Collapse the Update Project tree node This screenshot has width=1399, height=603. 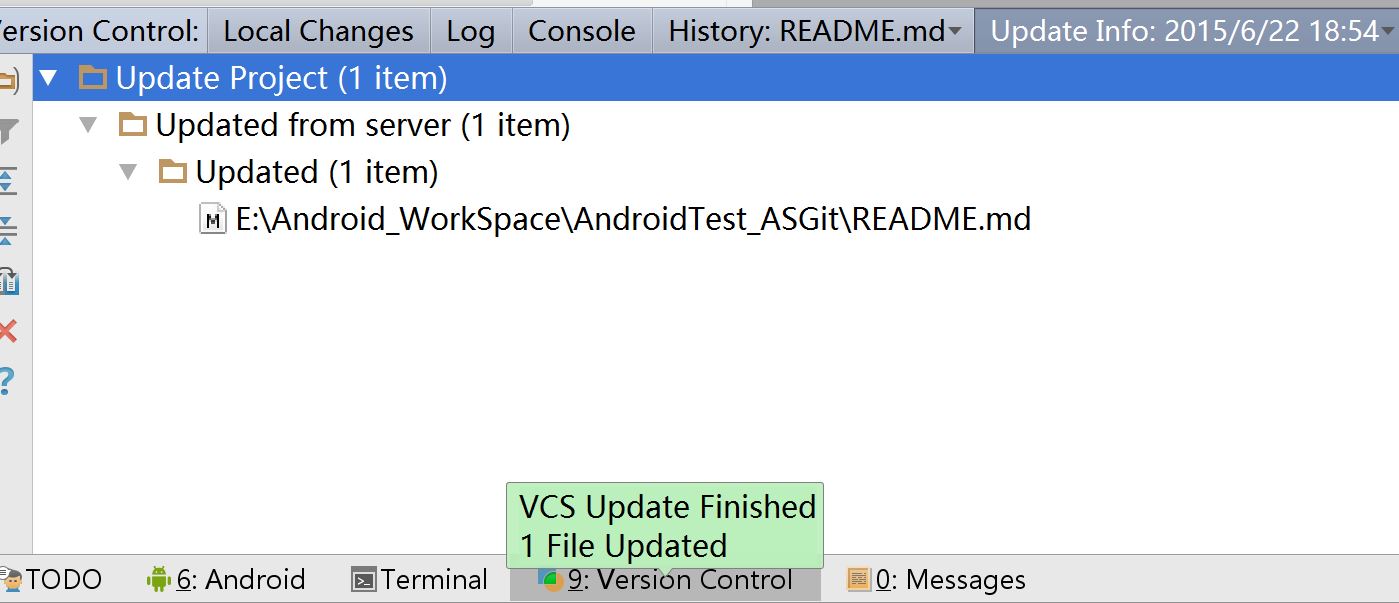tap(48, 78)
